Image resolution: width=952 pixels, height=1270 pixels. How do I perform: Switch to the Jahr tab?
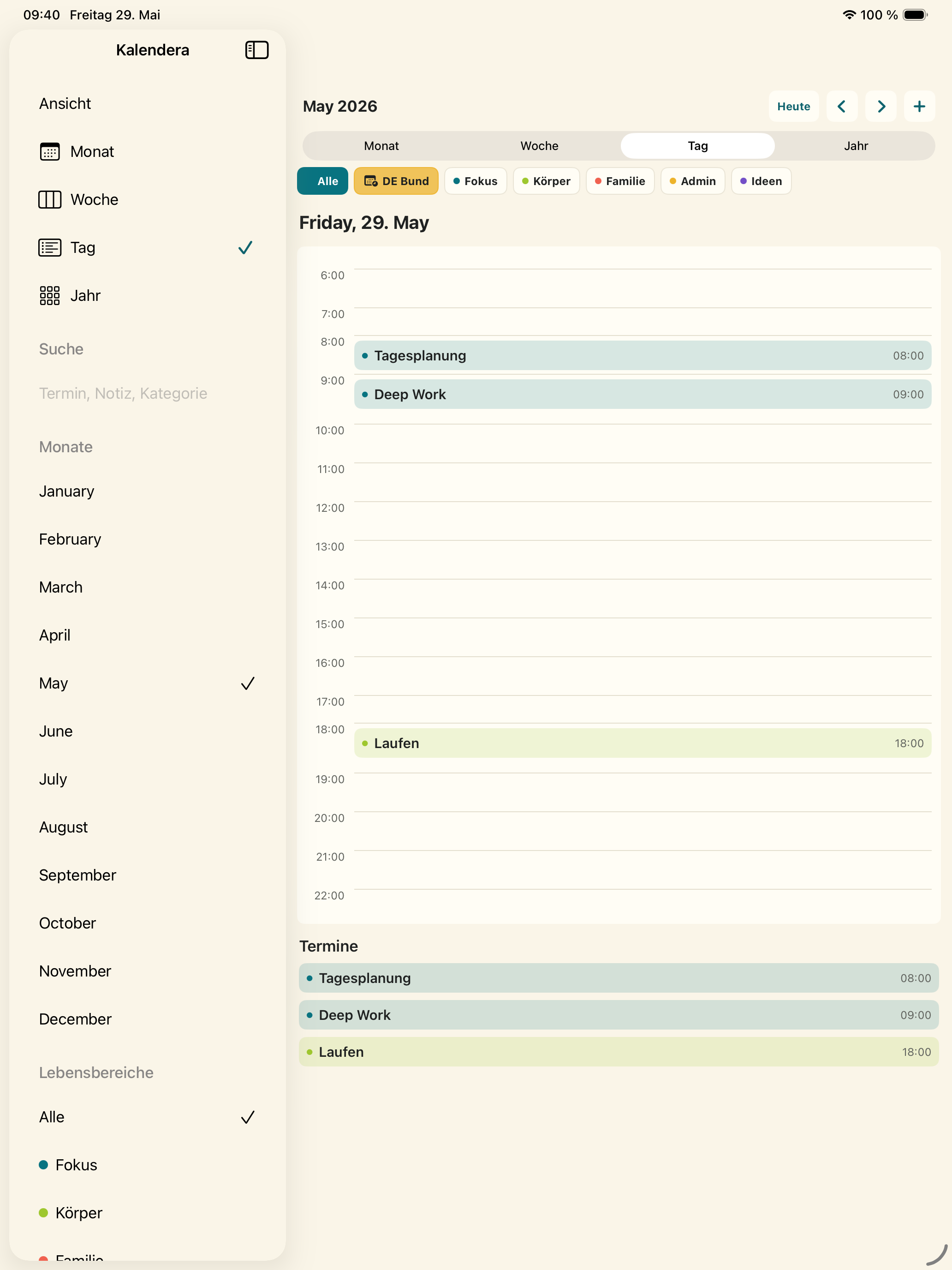coord(856,146)
